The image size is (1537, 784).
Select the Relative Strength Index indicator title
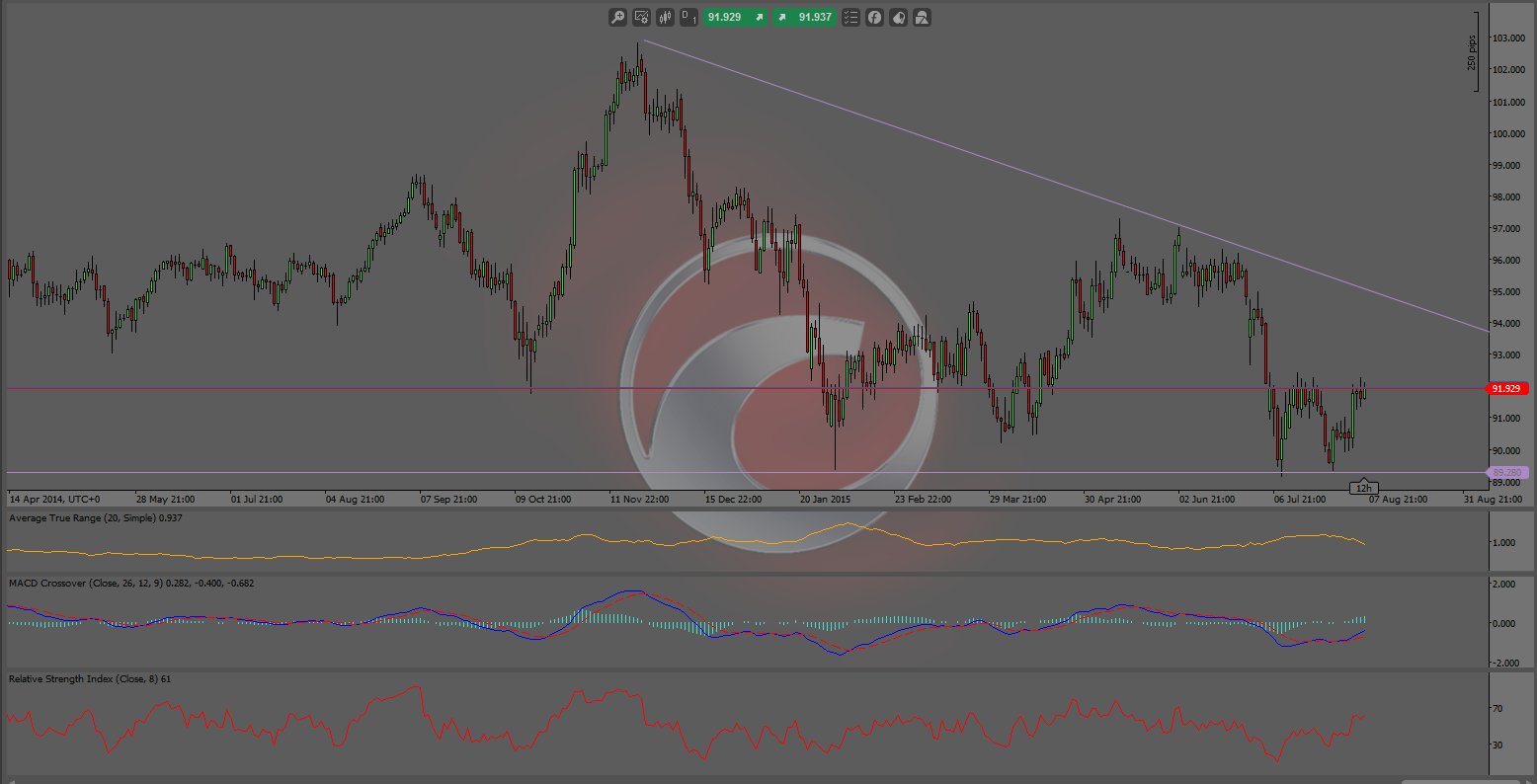[x=89, y=679]
